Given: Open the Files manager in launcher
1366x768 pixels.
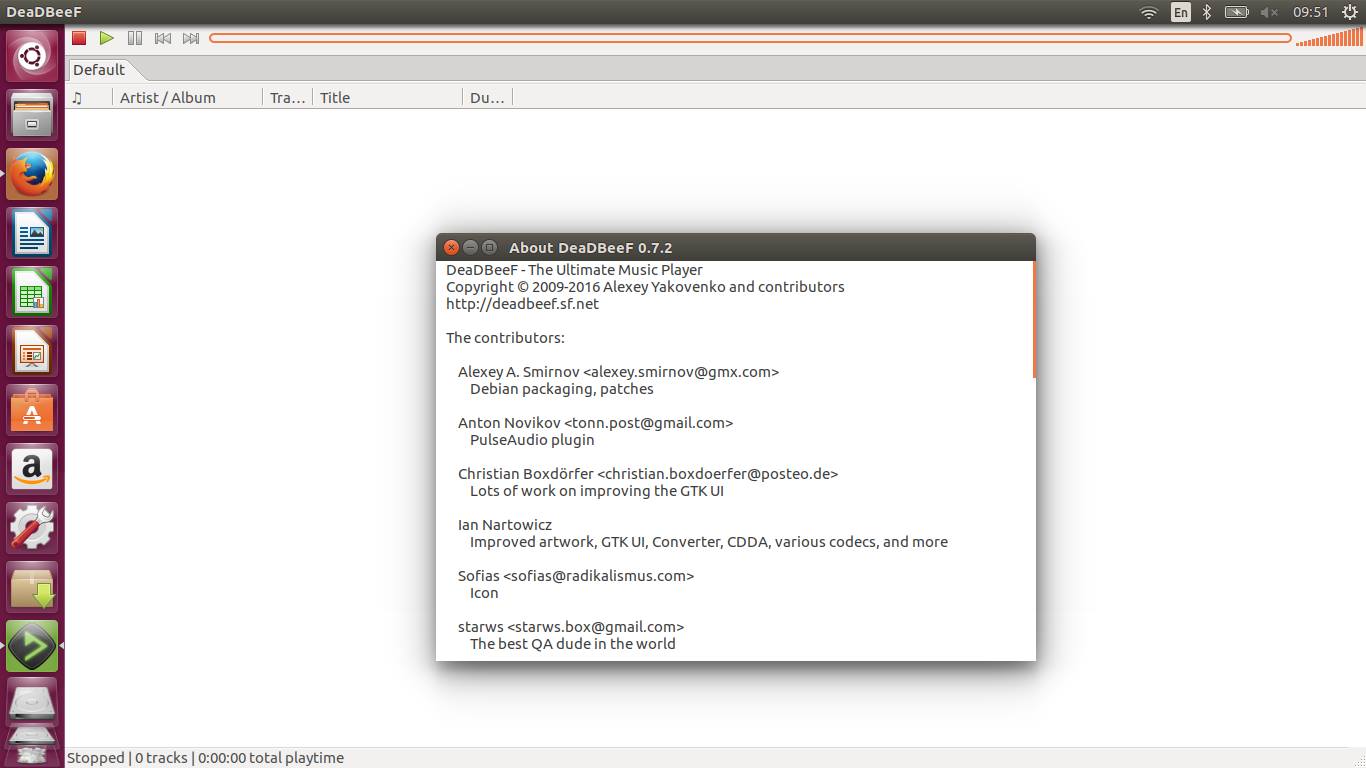Looking at the screenshot, I should (x=32, y=115).
